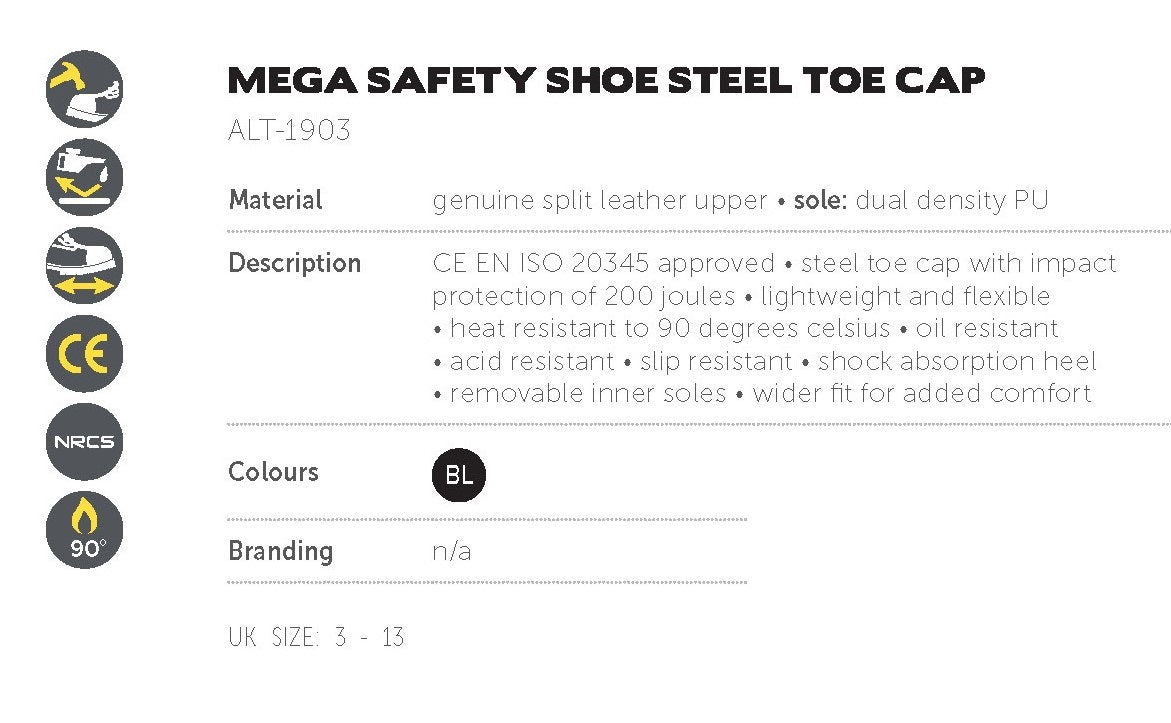Viewport: 1171px width, 723px height.
Task: Select the Description row label
Action: tap(294, 263)
